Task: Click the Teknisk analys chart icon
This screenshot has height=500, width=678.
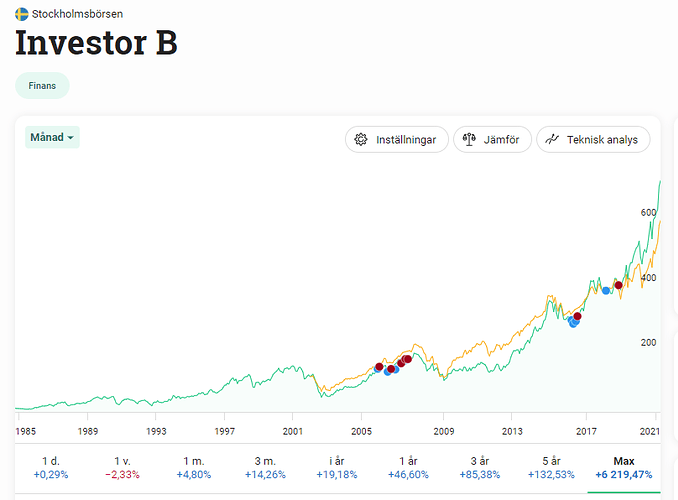Action: coord(551,140)
